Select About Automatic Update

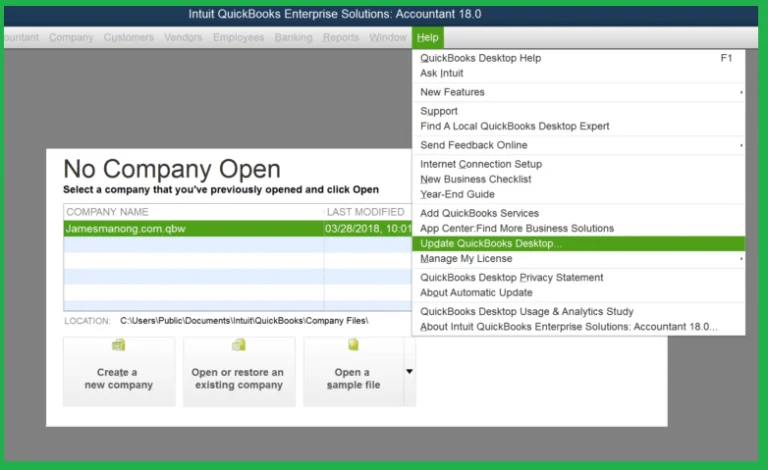578,293
